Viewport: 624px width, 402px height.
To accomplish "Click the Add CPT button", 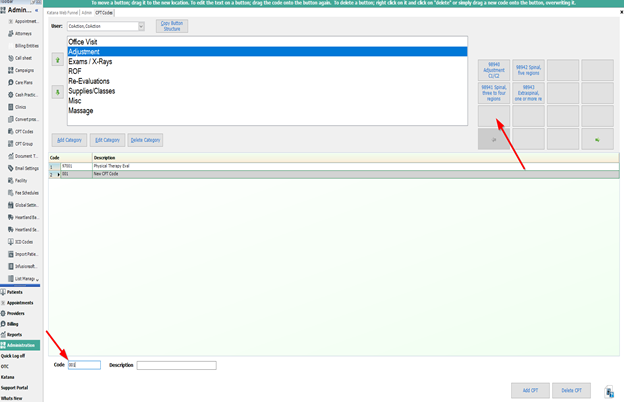I will 530,390.
